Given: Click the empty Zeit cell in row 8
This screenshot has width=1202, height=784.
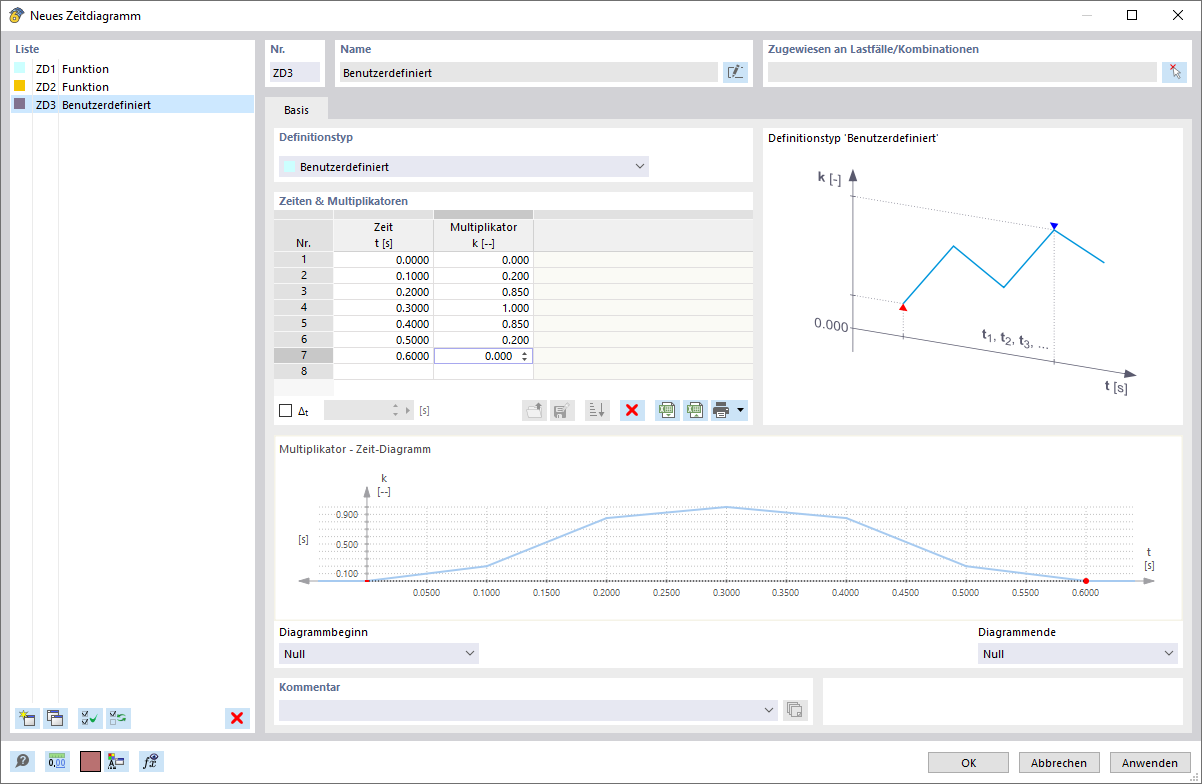Looking at the screenshot, I should [x=383, y=371].
